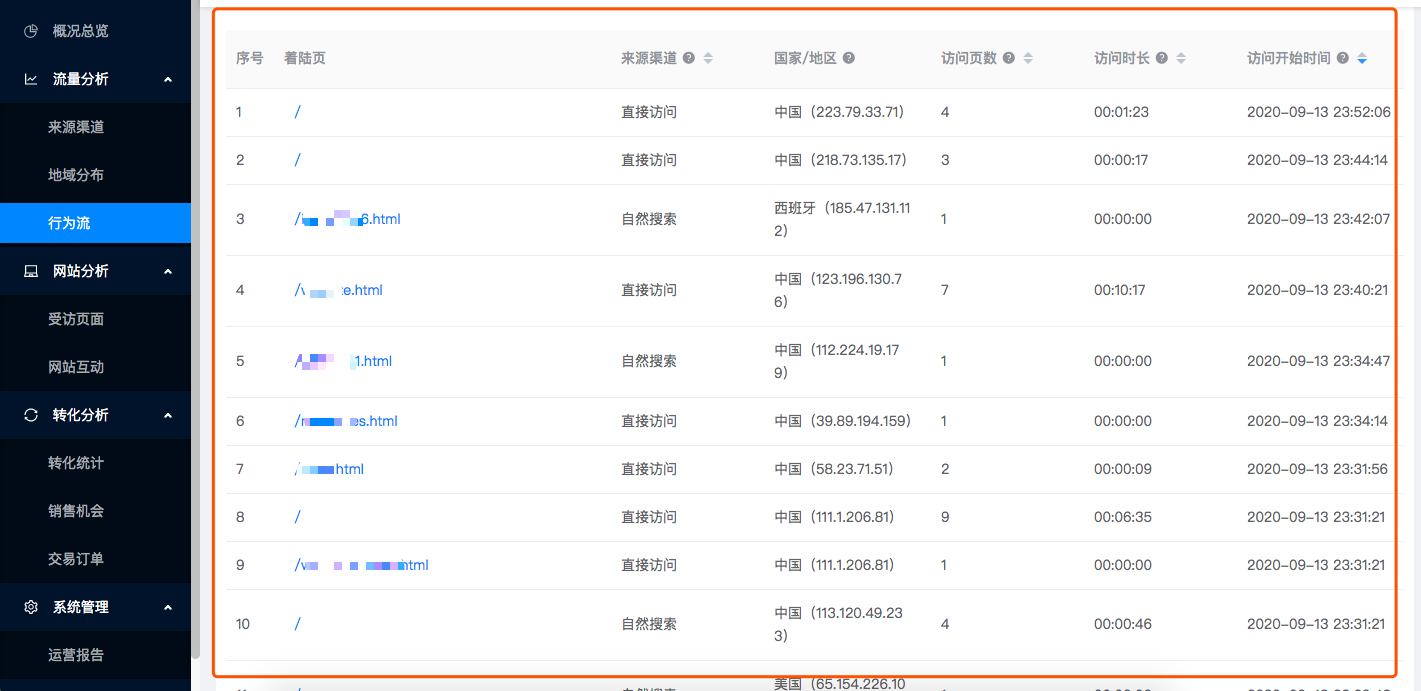Collapse the 流量分析 menu section

[x=168, y=79]
